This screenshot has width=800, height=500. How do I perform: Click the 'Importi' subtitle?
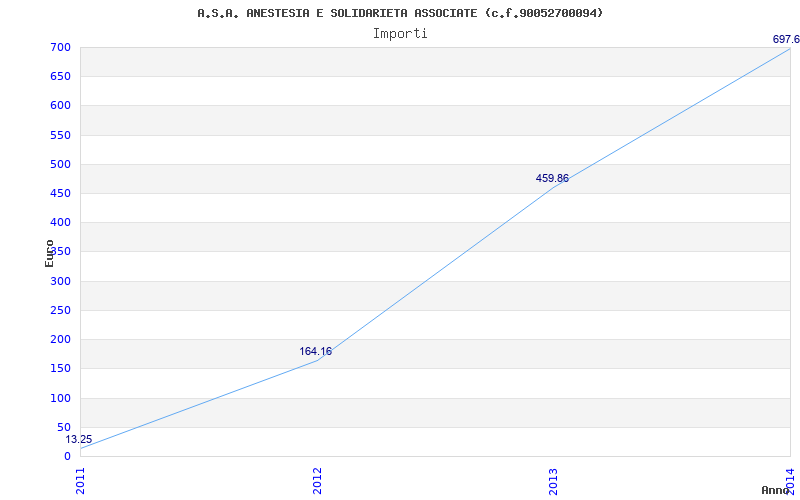400,34
